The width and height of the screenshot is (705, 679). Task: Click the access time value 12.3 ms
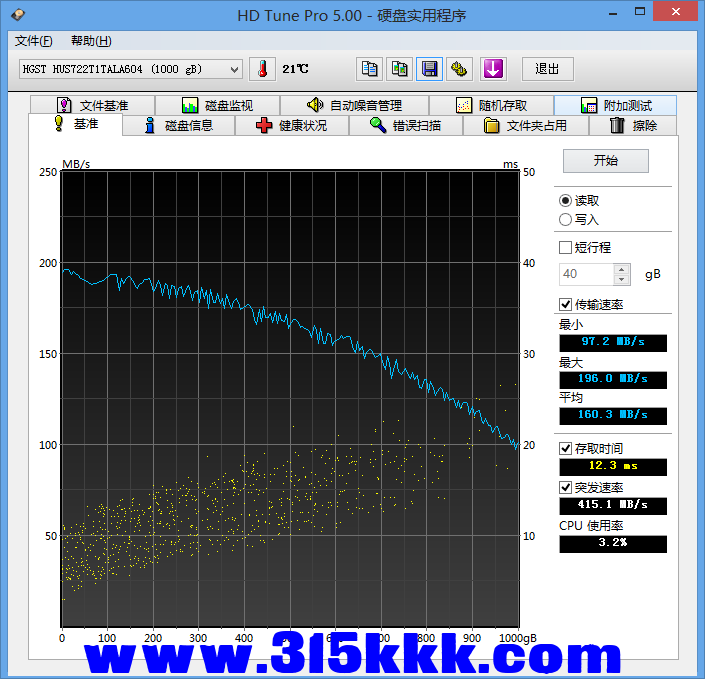tap(613, 467)
